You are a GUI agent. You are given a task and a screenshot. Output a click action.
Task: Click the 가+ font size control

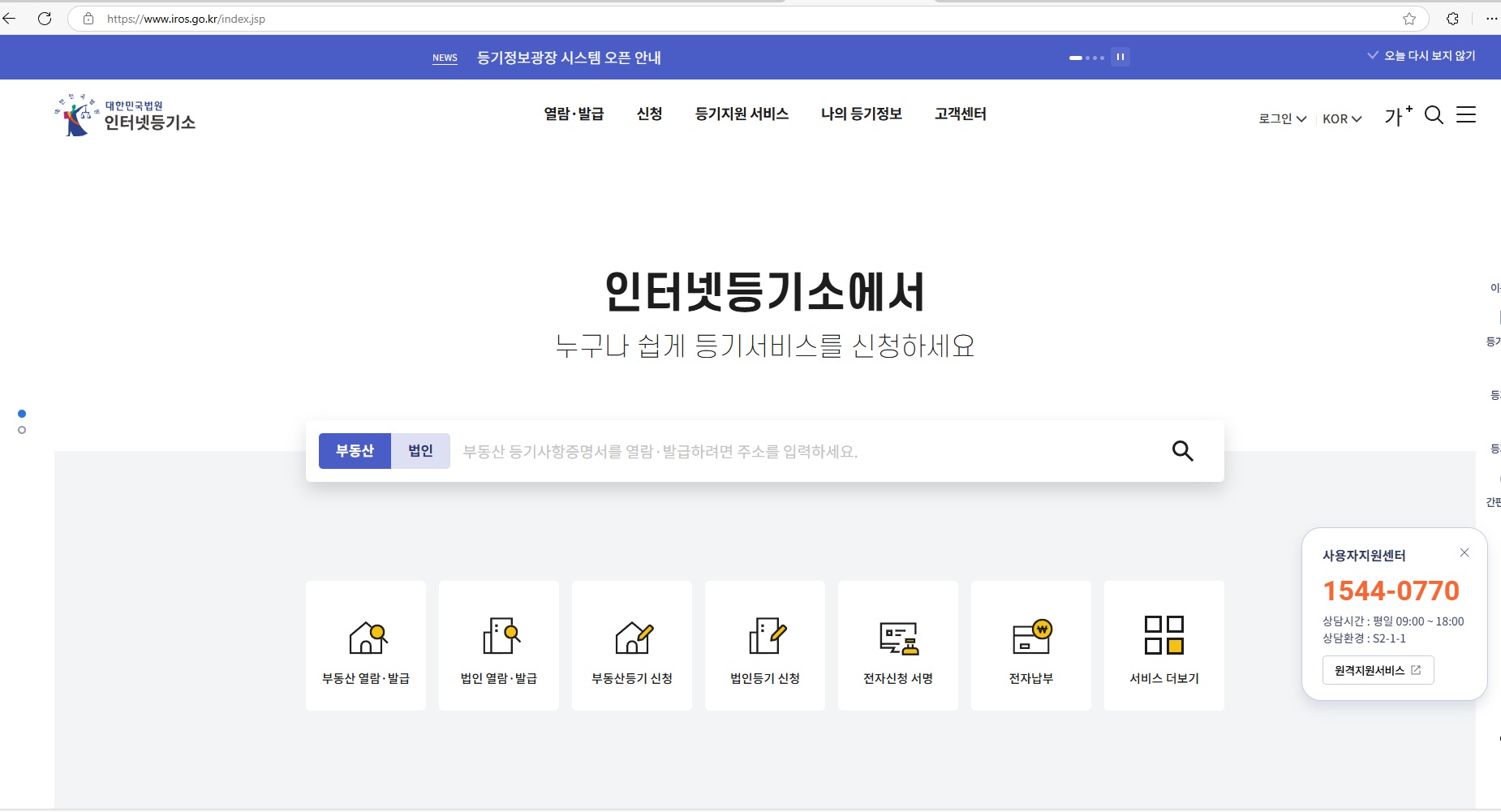pos(1397,116)
